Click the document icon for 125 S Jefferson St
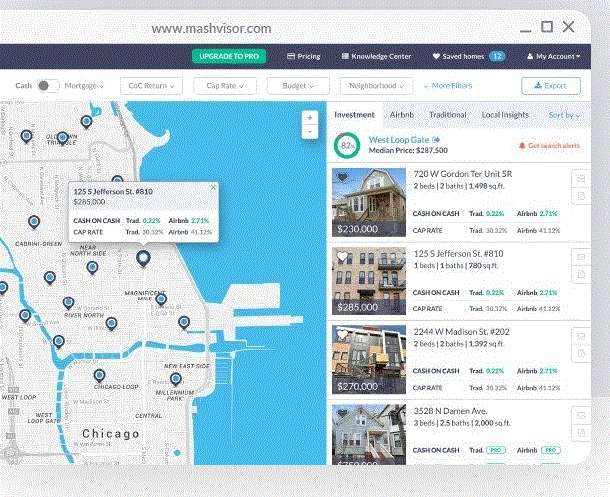Image resolution: width=610 pixels, height=497 pixels. (x=581, y=274)
